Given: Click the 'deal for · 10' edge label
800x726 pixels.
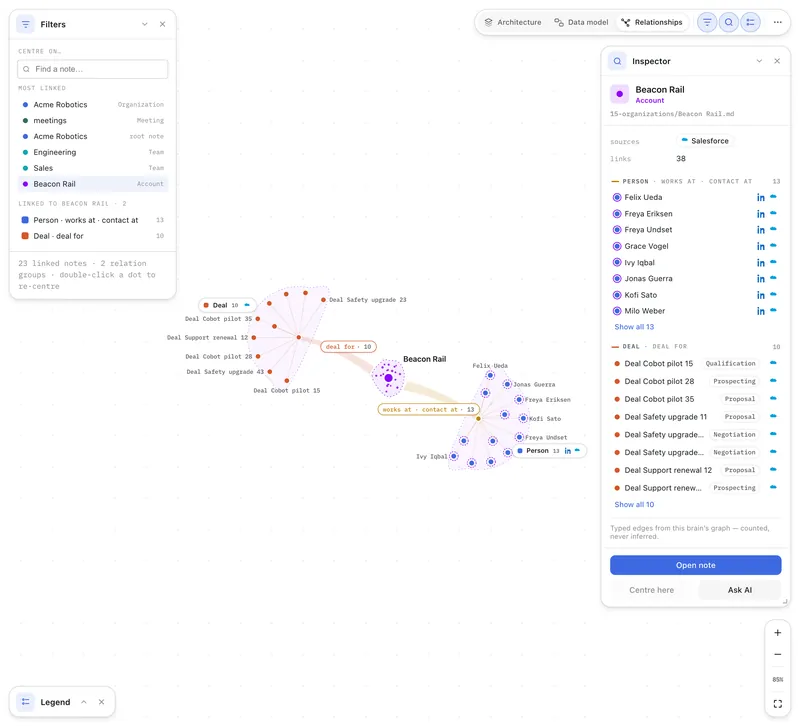Looking at the screenshot, I should click(x=348, y=347).
